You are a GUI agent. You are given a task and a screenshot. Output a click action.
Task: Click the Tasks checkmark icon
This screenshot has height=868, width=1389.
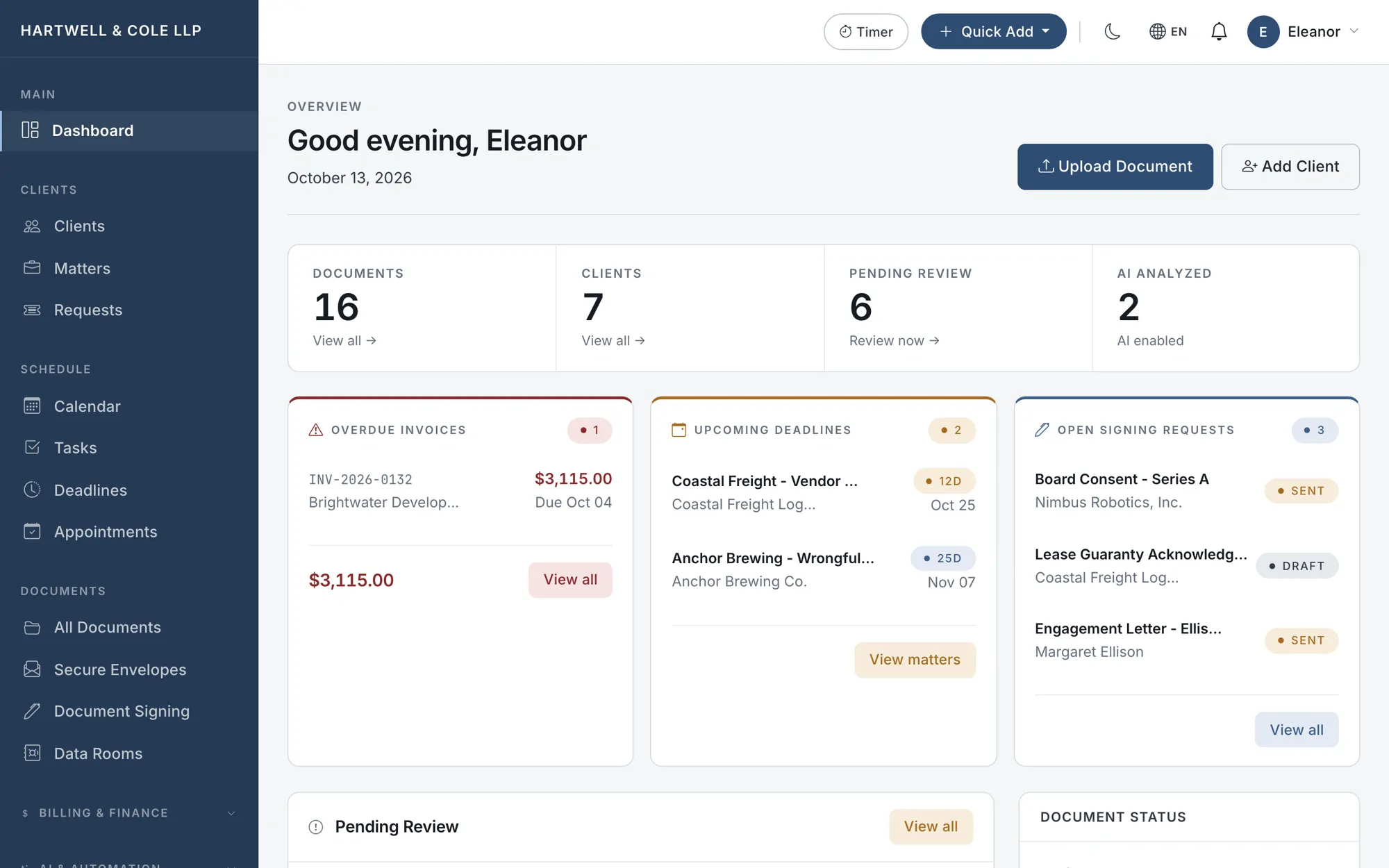(32, 447)
